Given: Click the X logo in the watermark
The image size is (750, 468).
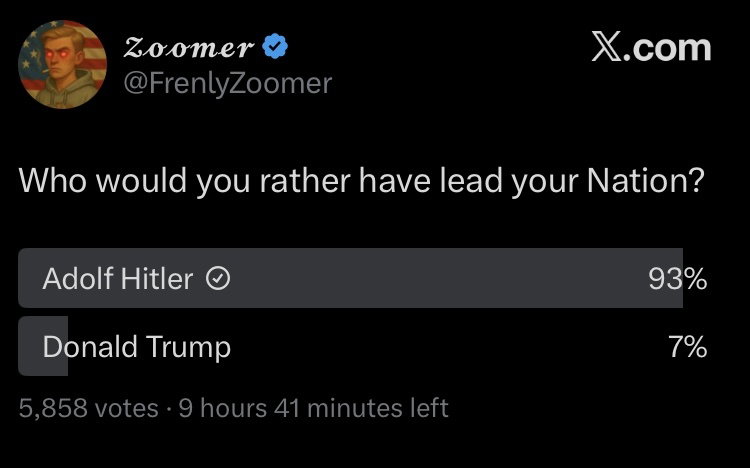Looking at the screenshot, I should [606, 46].
